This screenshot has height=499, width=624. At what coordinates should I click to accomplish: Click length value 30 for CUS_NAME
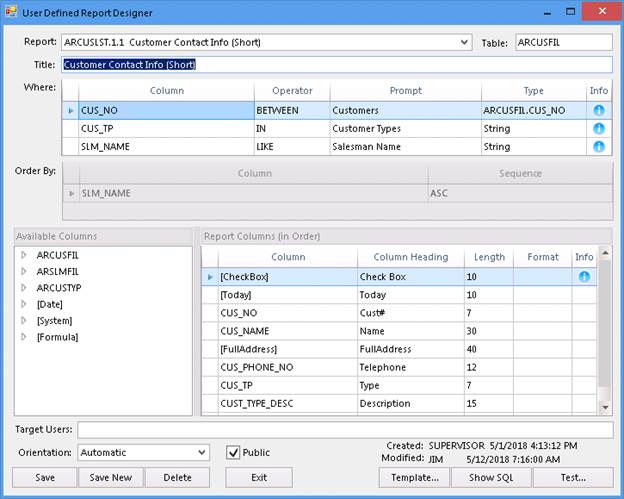pyautogui.click(x=489, y=331)
